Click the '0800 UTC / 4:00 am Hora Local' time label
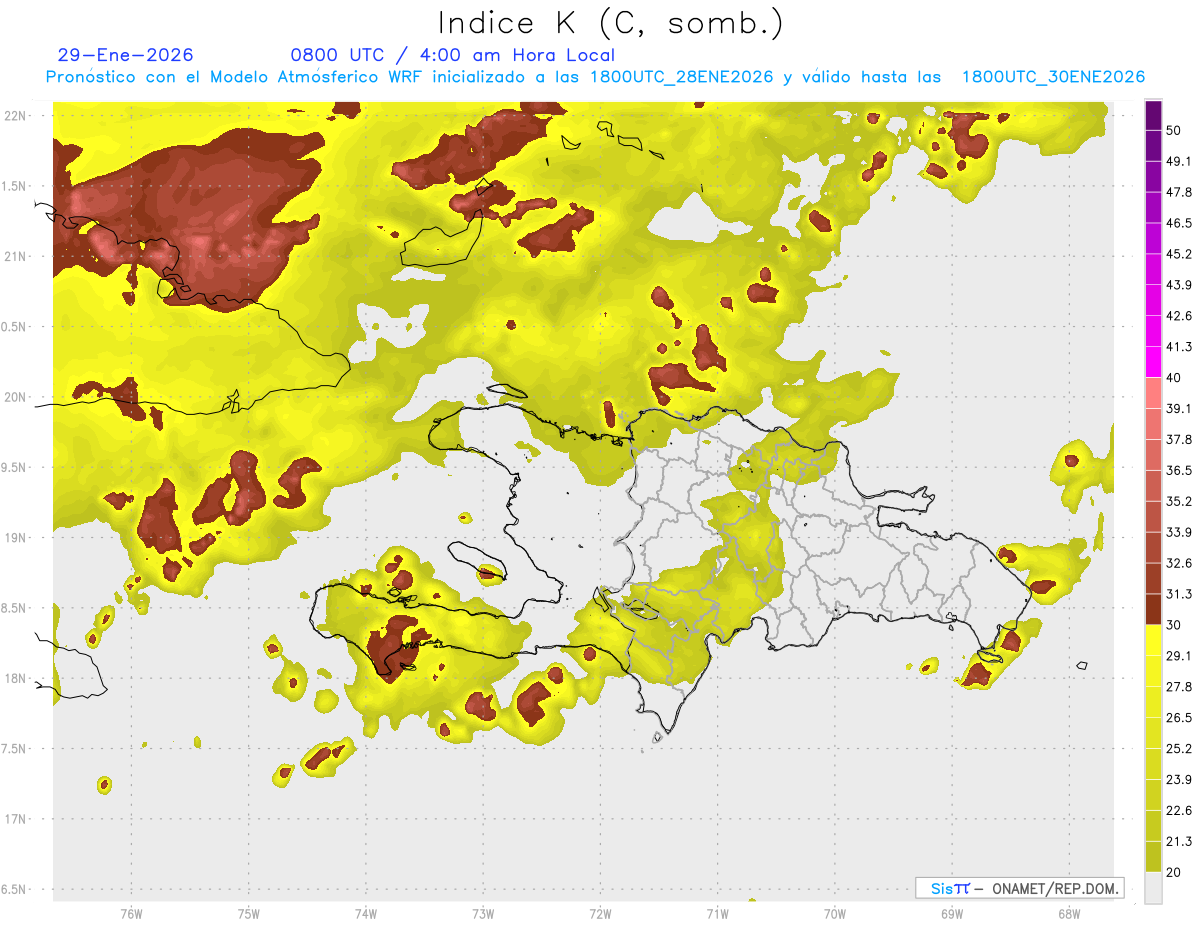 click(x=452, y=55)
